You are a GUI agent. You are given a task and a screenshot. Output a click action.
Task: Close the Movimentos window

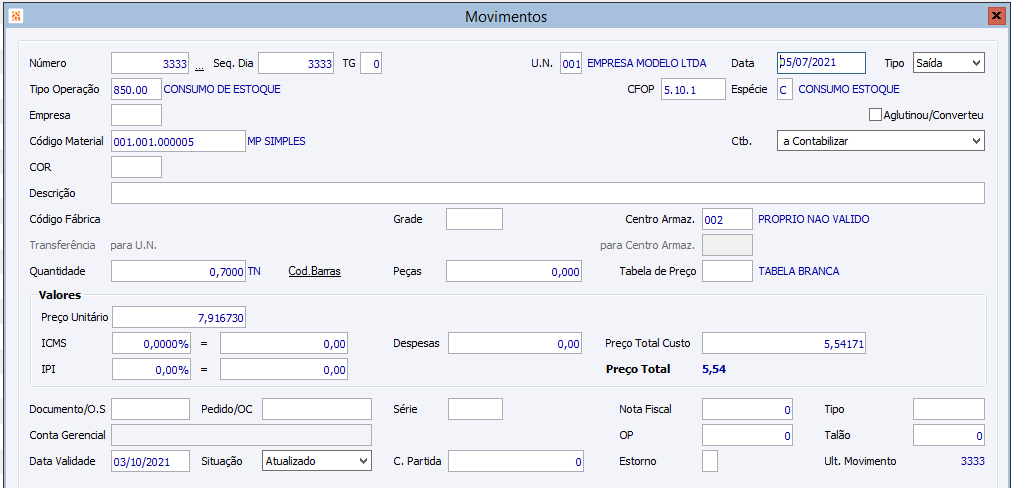tap(995, 17)
